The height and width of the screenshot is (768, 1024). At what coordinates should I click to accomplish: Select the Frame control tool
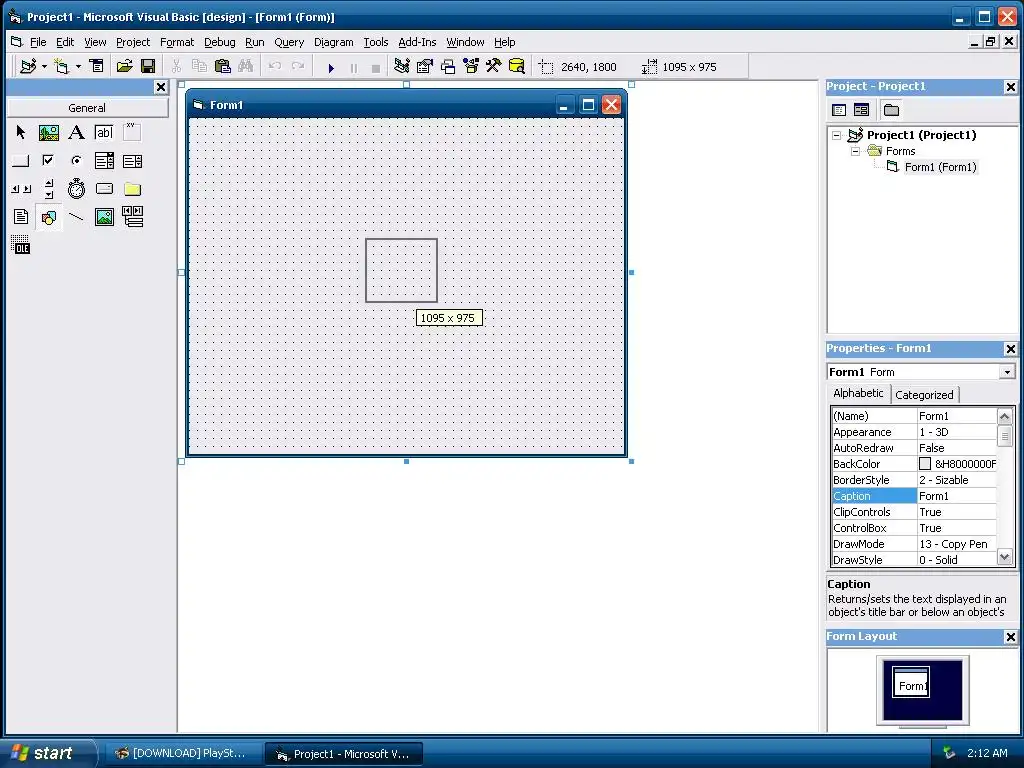click(133, 133)
